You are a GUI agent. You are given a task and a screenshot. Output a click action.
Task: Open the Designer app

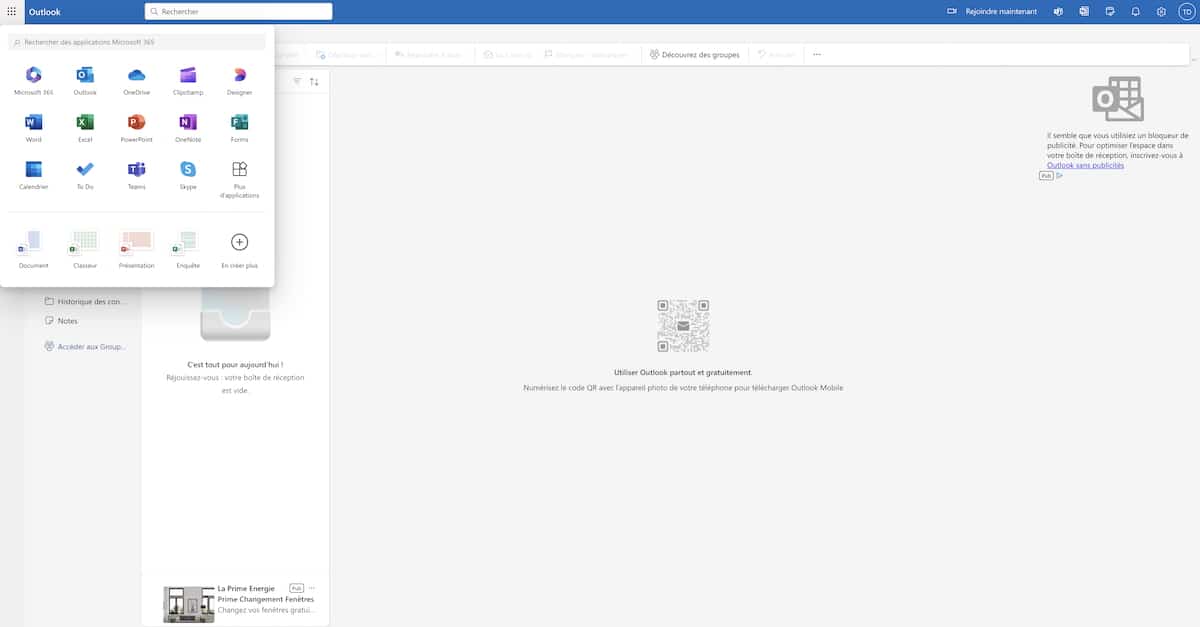point(239,81)
